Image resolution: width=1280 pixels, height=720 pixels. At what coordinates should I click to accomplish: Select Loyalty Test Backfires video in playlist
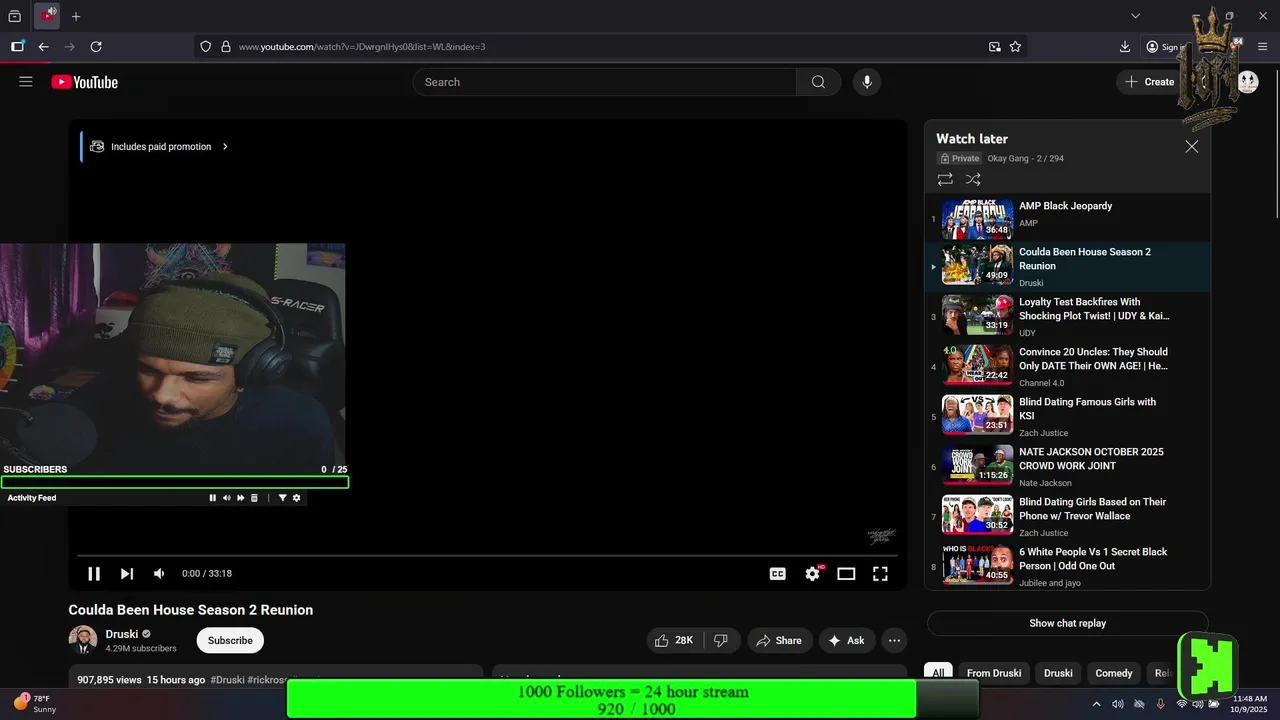pyautogui.click(x=1067, y=316)
